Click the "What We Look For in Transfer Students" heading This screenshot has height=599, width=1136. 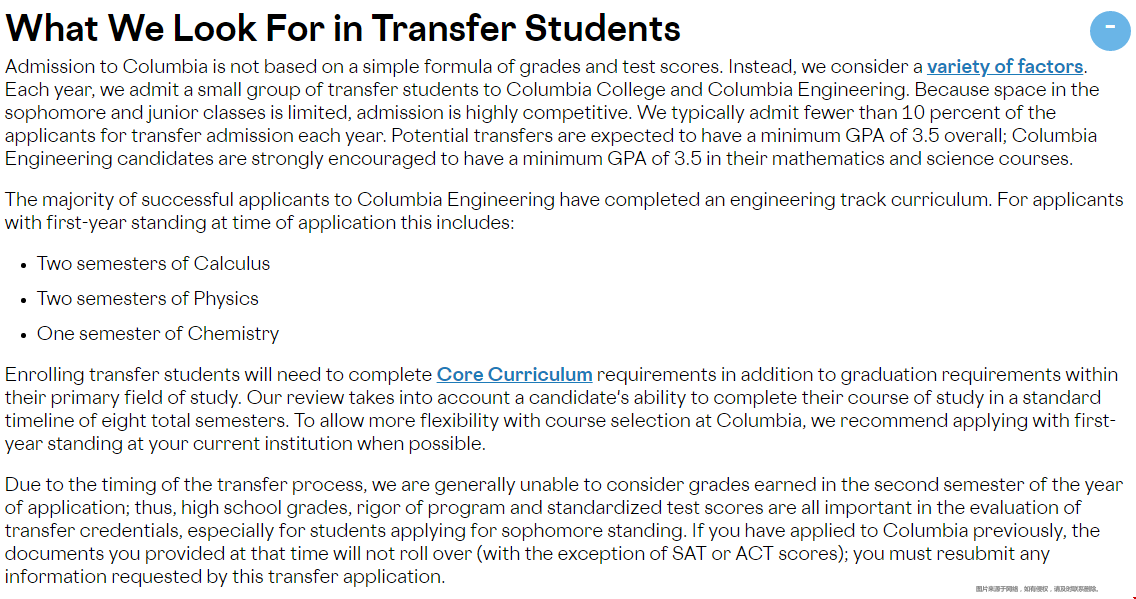[x=343, y=28]
